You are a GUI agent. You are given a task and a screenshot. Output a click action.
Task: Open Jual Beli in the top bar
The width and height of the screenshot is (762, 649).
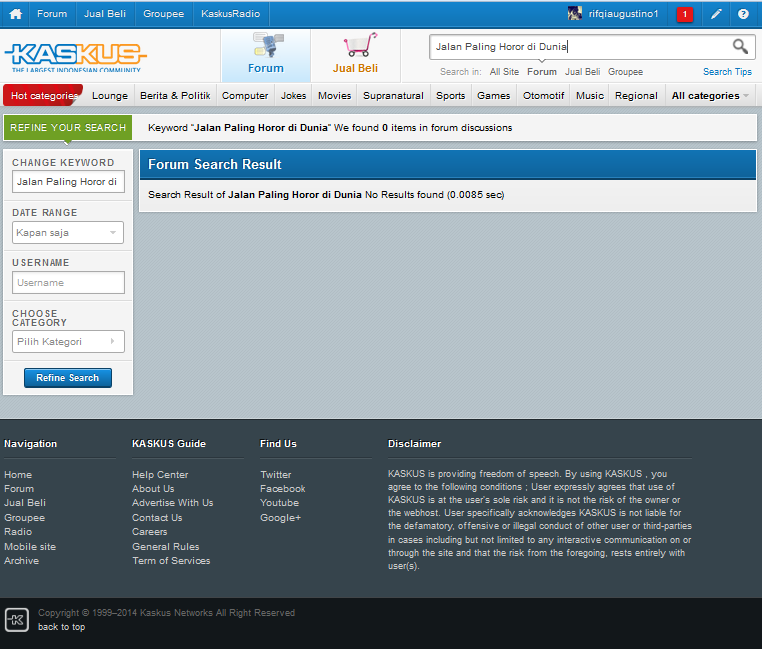click(x=105, y=14)
